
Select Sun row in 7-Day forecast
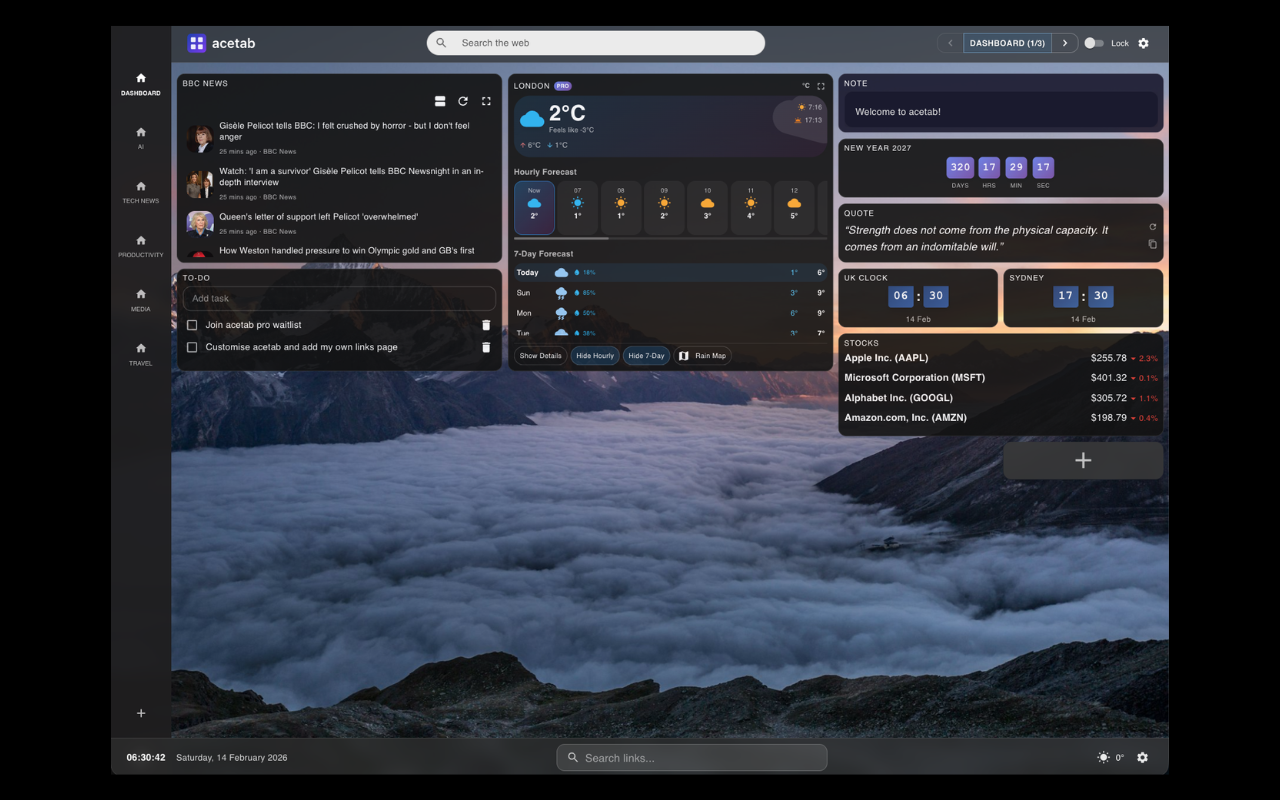670,293
